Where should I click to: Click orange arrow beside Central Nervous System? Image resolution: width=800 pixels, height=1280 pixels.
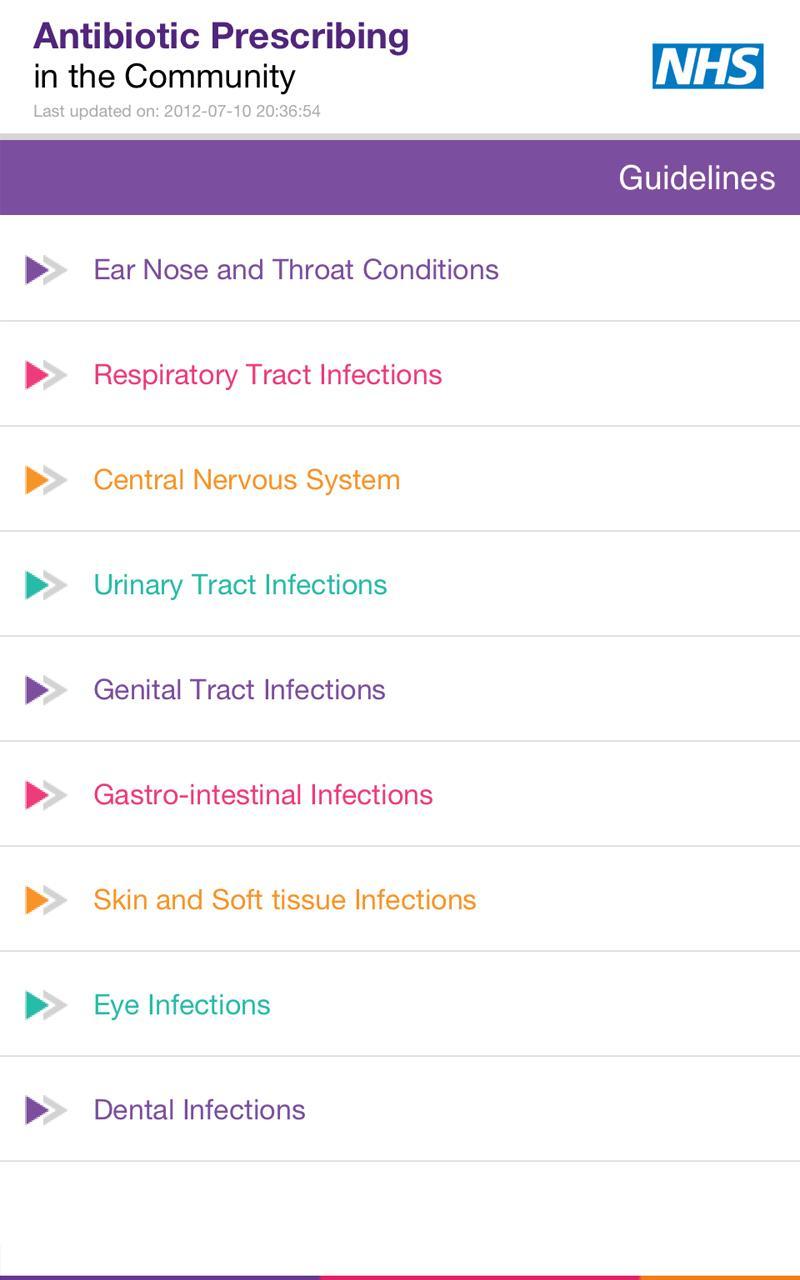45,480
